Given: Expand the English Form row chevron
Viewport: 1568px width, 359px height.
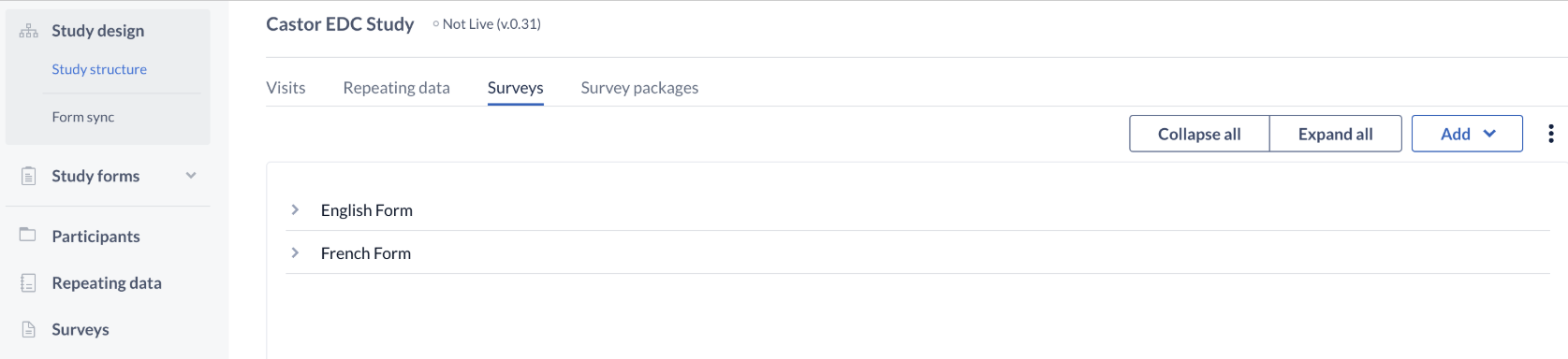Looking at the screenshot, I should (295, 209).
